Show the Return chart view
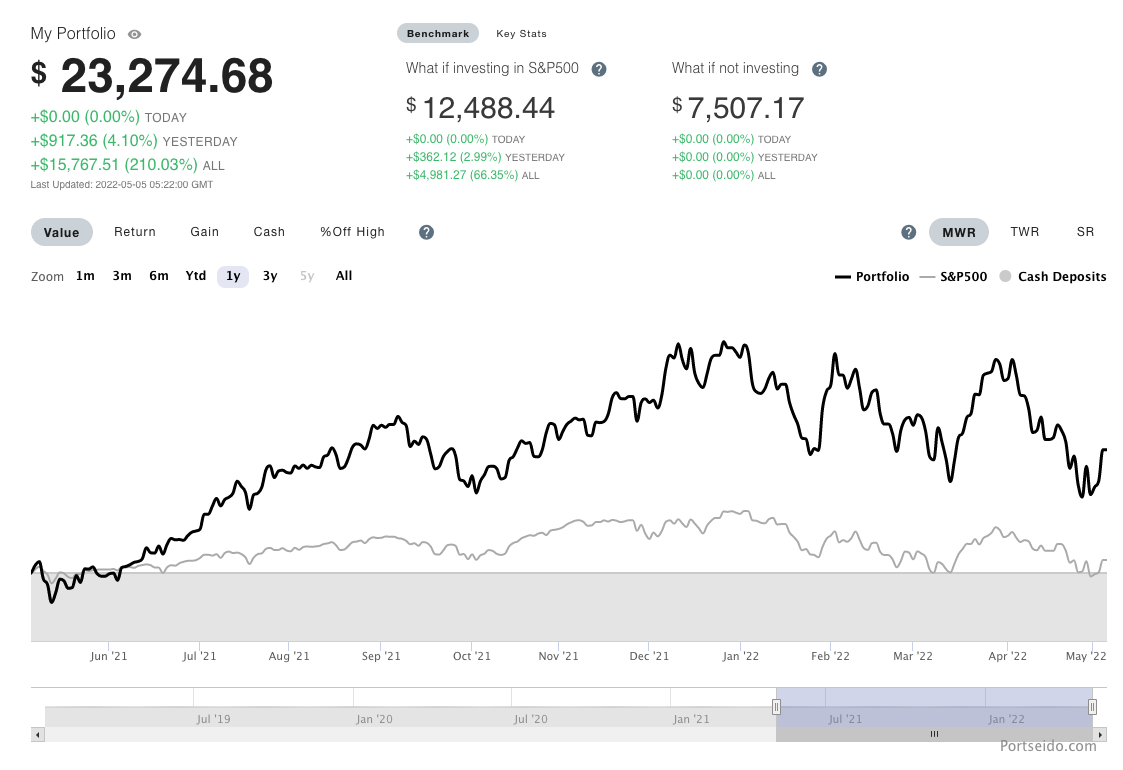Image resolution: width=1123 pixels, height=770 pixels. (135, 232)
